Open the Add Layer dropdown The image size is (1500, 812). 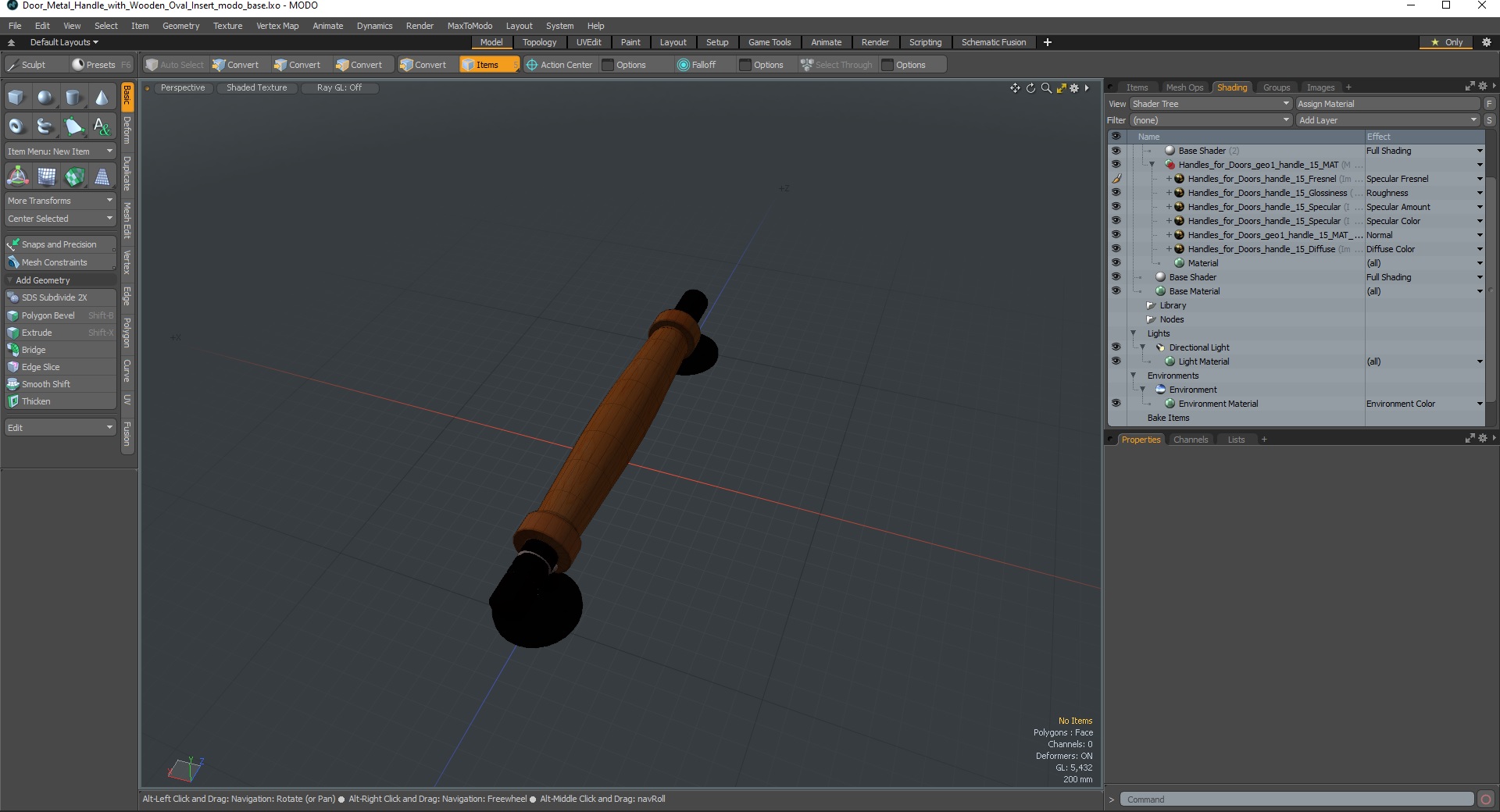[1387, 120]
